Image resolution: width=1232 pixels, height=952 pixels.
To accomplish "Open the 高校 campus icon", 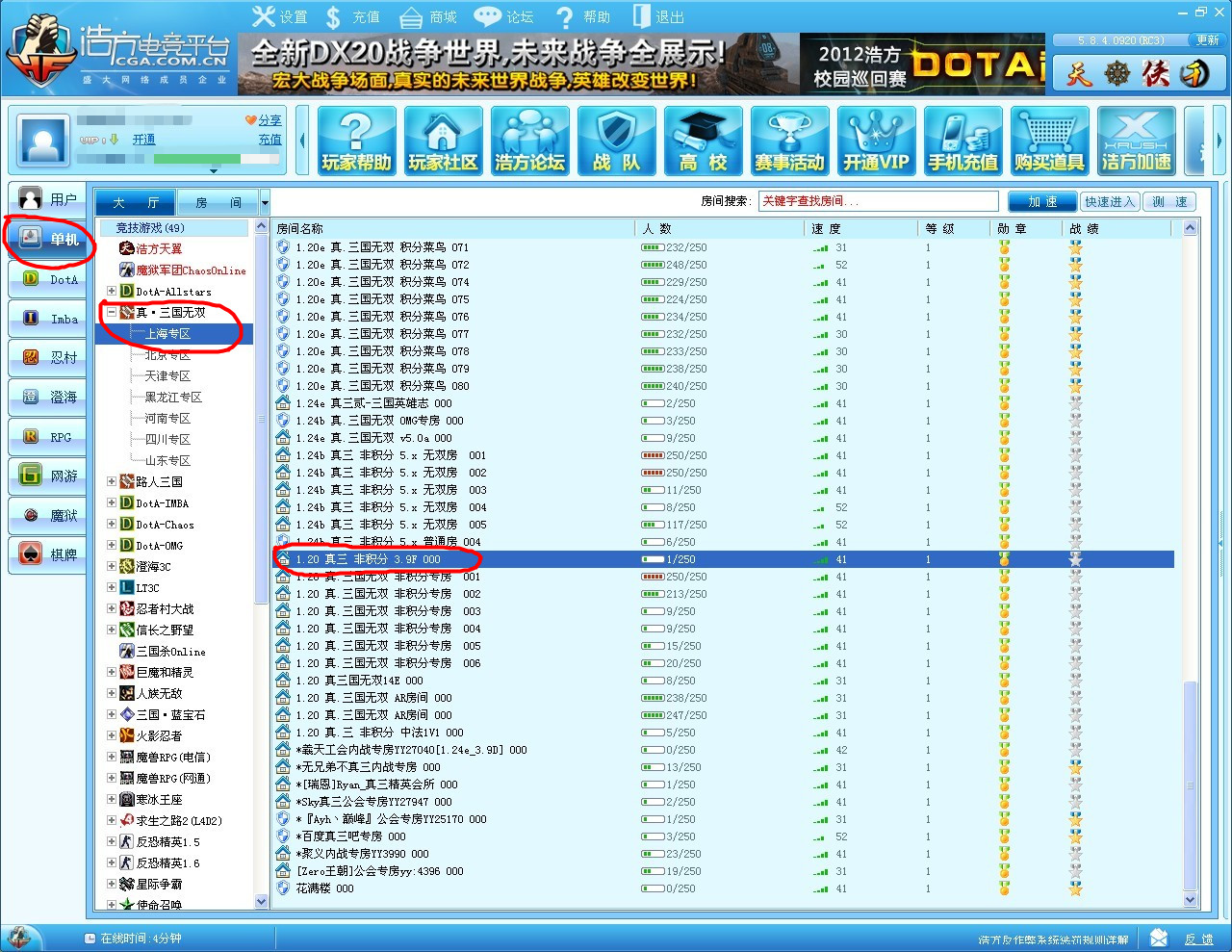I will point(703,141).
